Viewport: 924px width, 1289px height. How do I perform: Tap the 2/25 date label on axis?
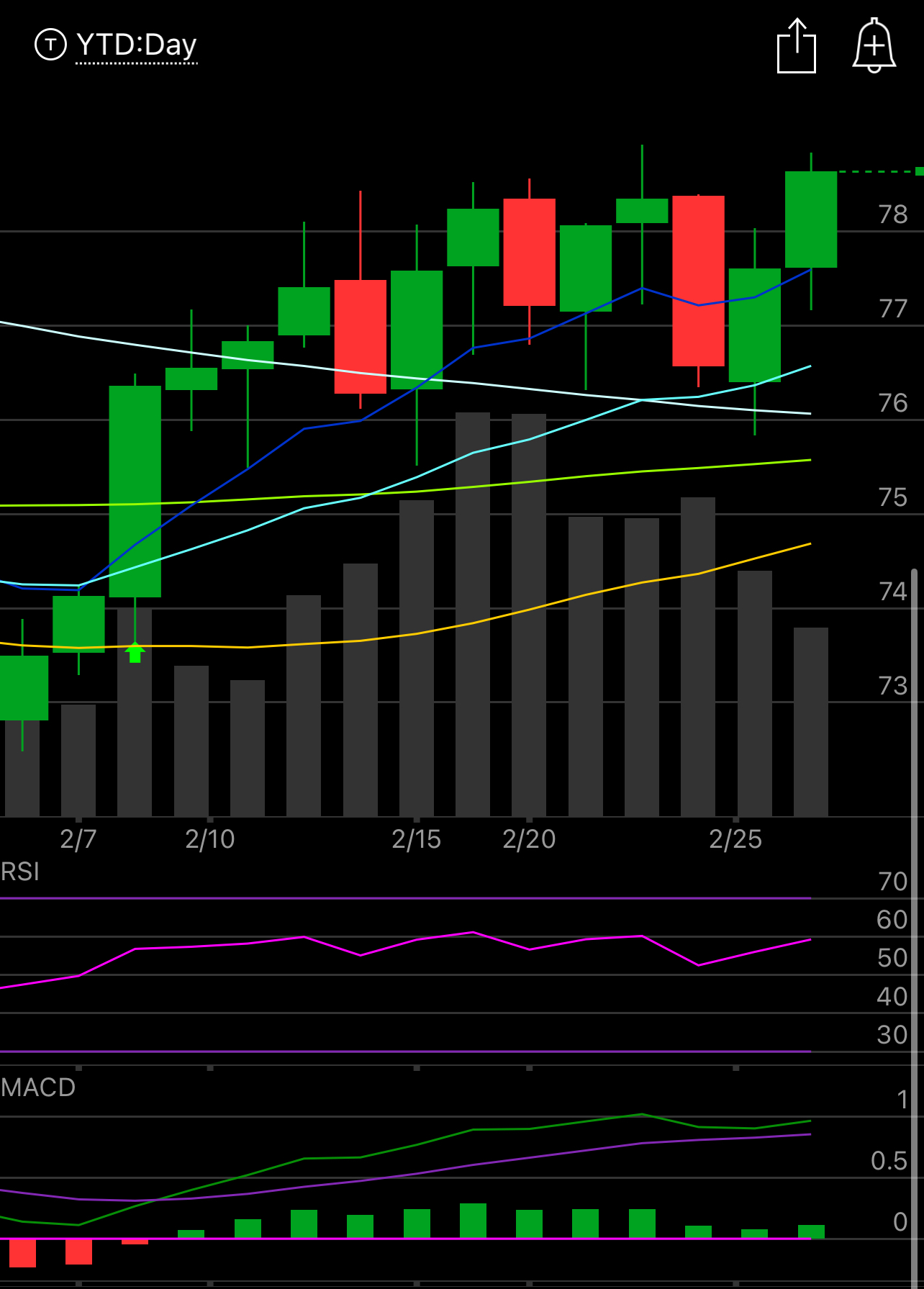point(735,839)
